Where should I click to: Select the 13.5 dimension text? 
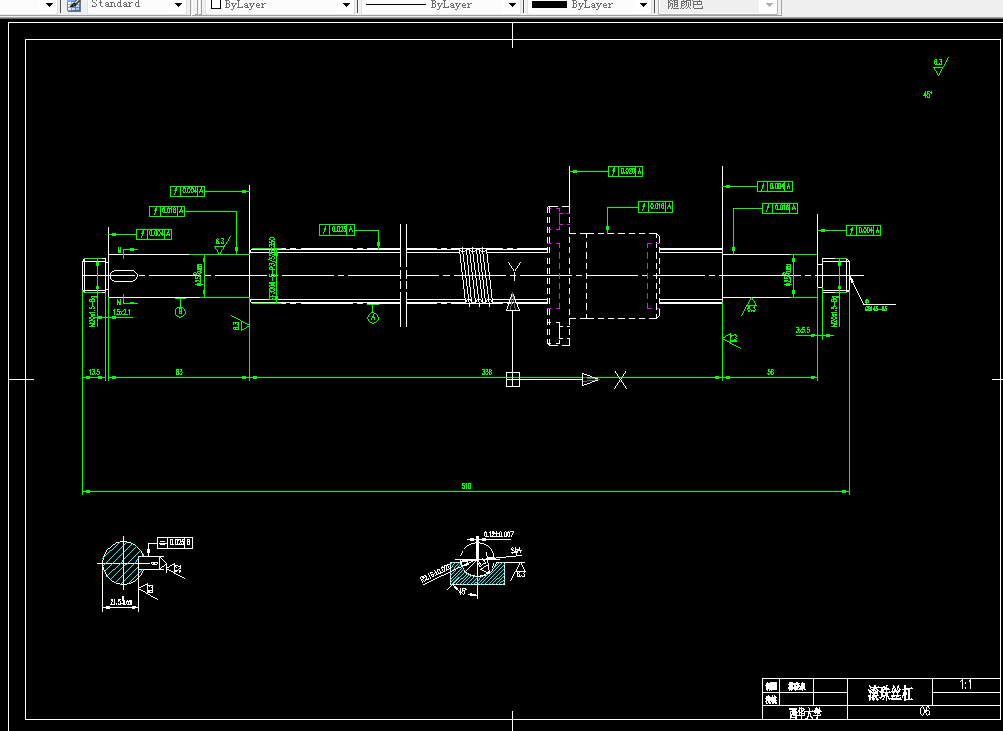click(x=95, y=372)
